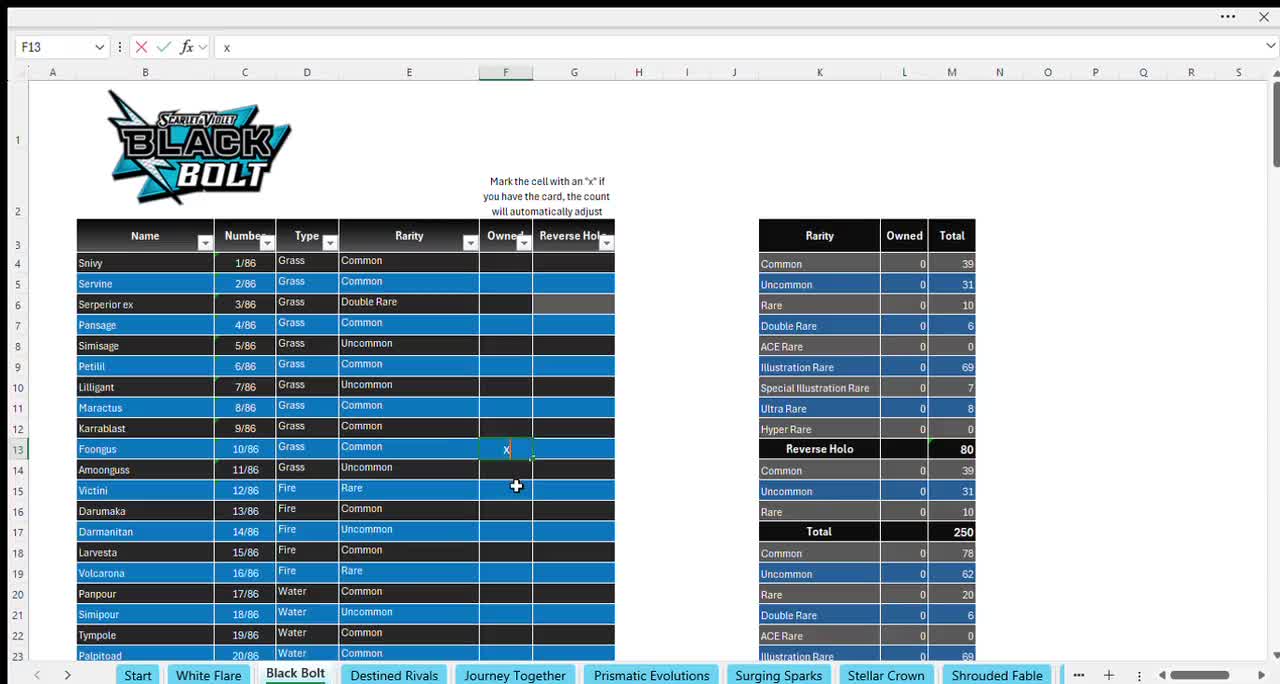Expand the formula bar chevron
The width and height of the screenshot is (1280, 684).
tap(1270, 47)
